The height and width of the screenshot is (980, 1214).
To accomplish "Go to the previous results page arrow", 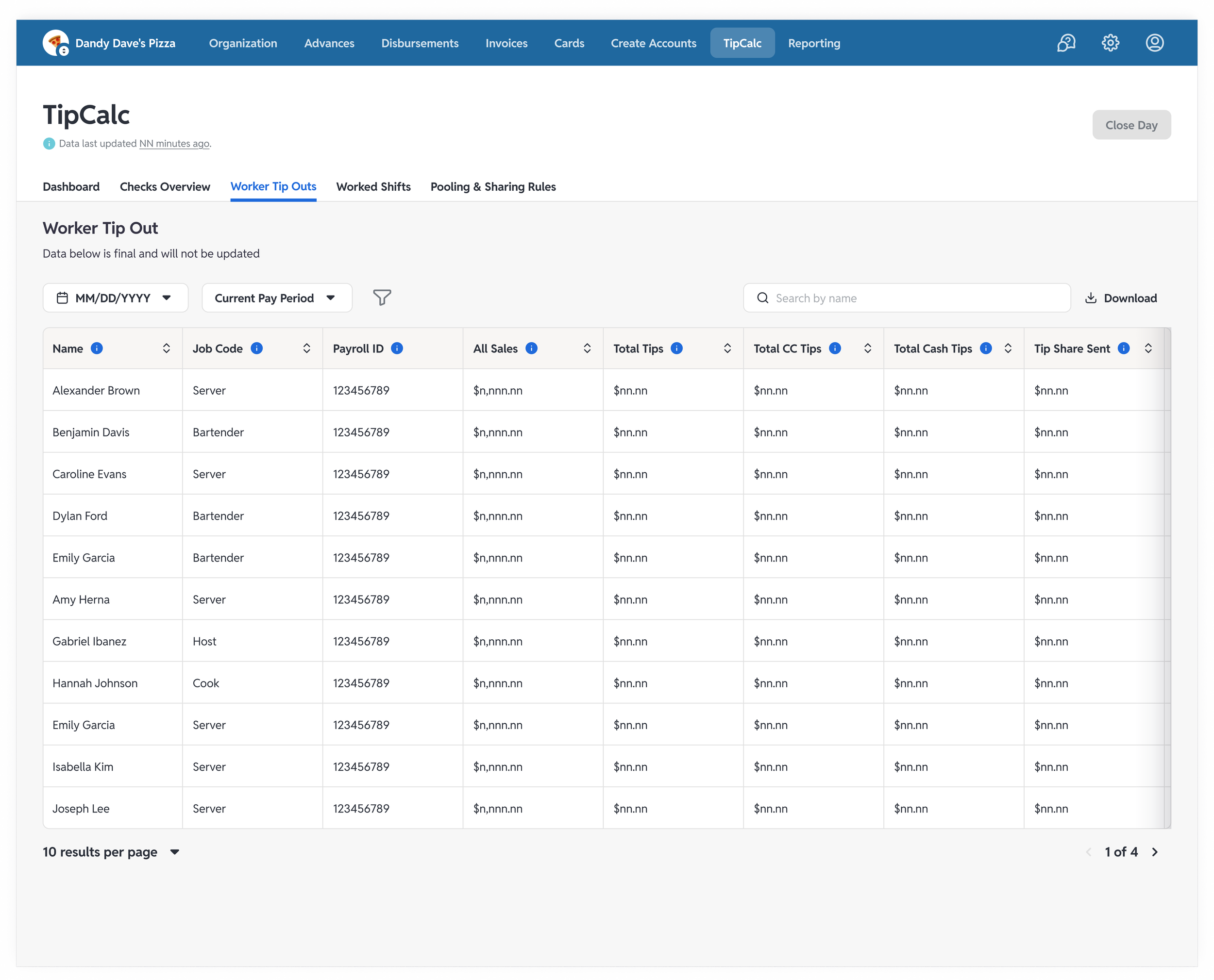I will click(x=1088, y=852).
